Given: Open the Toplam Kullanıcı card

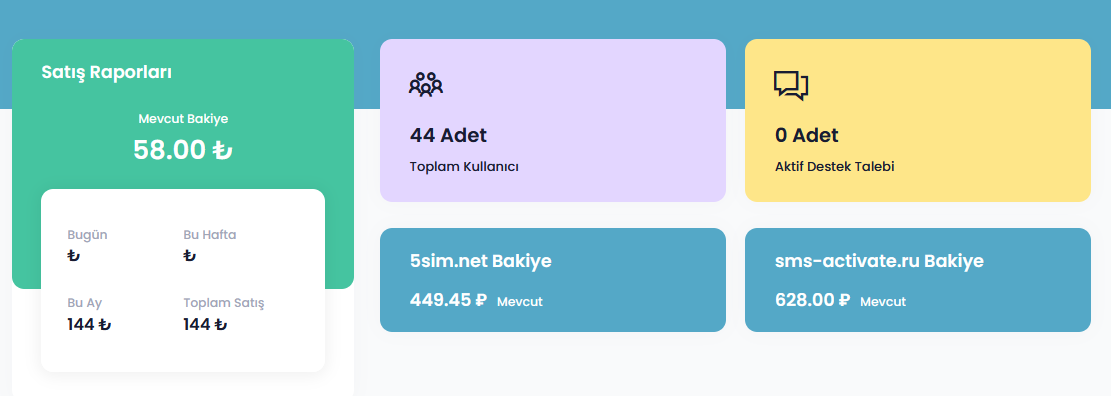Looking at the screenshot, I should 553,120.
